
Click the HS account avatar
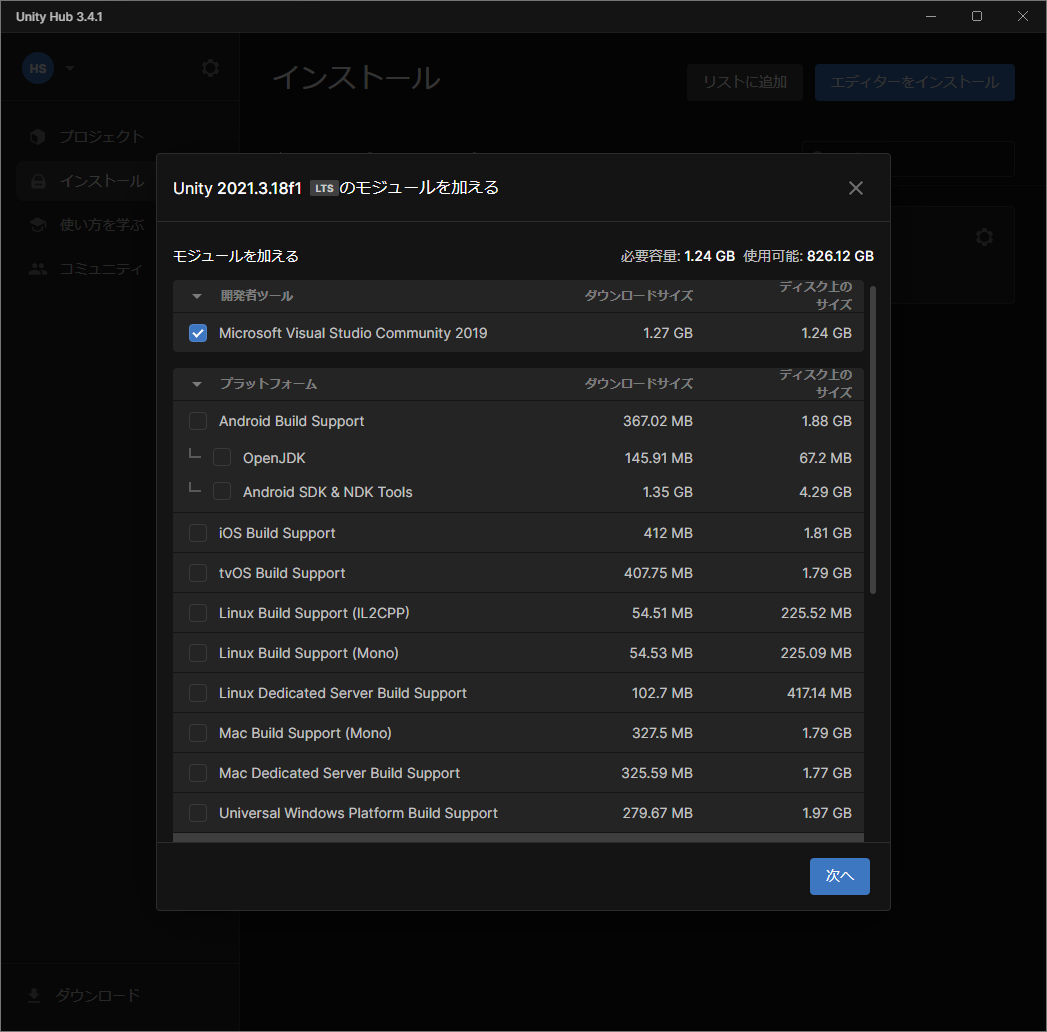tap(38, 68)
